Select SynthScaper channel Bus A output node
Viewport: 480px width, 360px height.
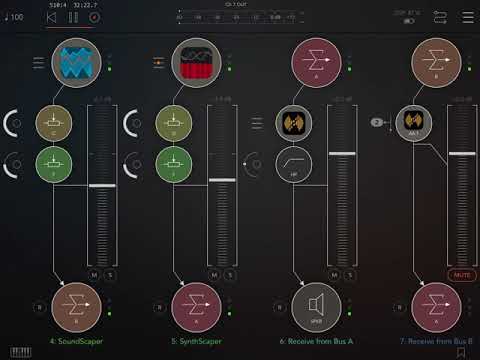(x=196, y=307)
